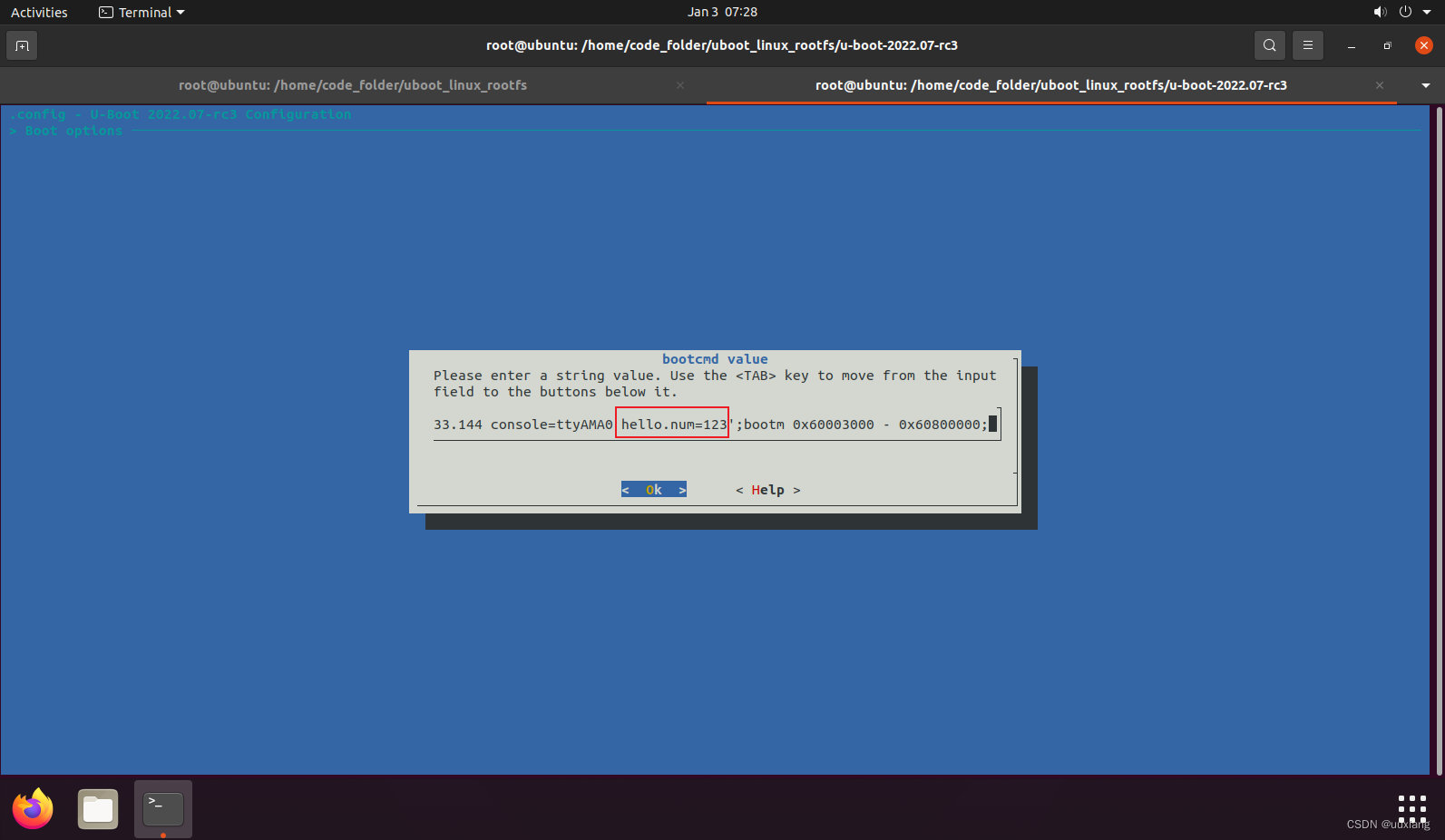Expand the system menu arrow in the top bar
This screenshot has width=1445, height=840.
click(1427, 12)
